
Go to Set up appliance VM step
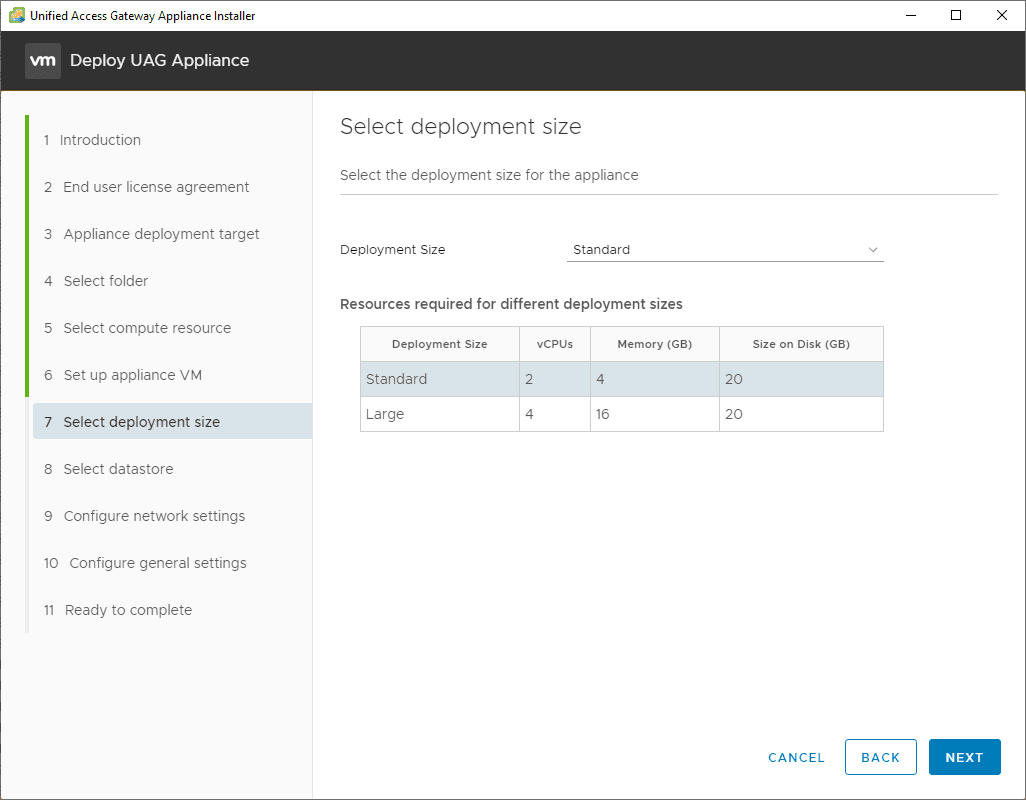coord(133,375)
